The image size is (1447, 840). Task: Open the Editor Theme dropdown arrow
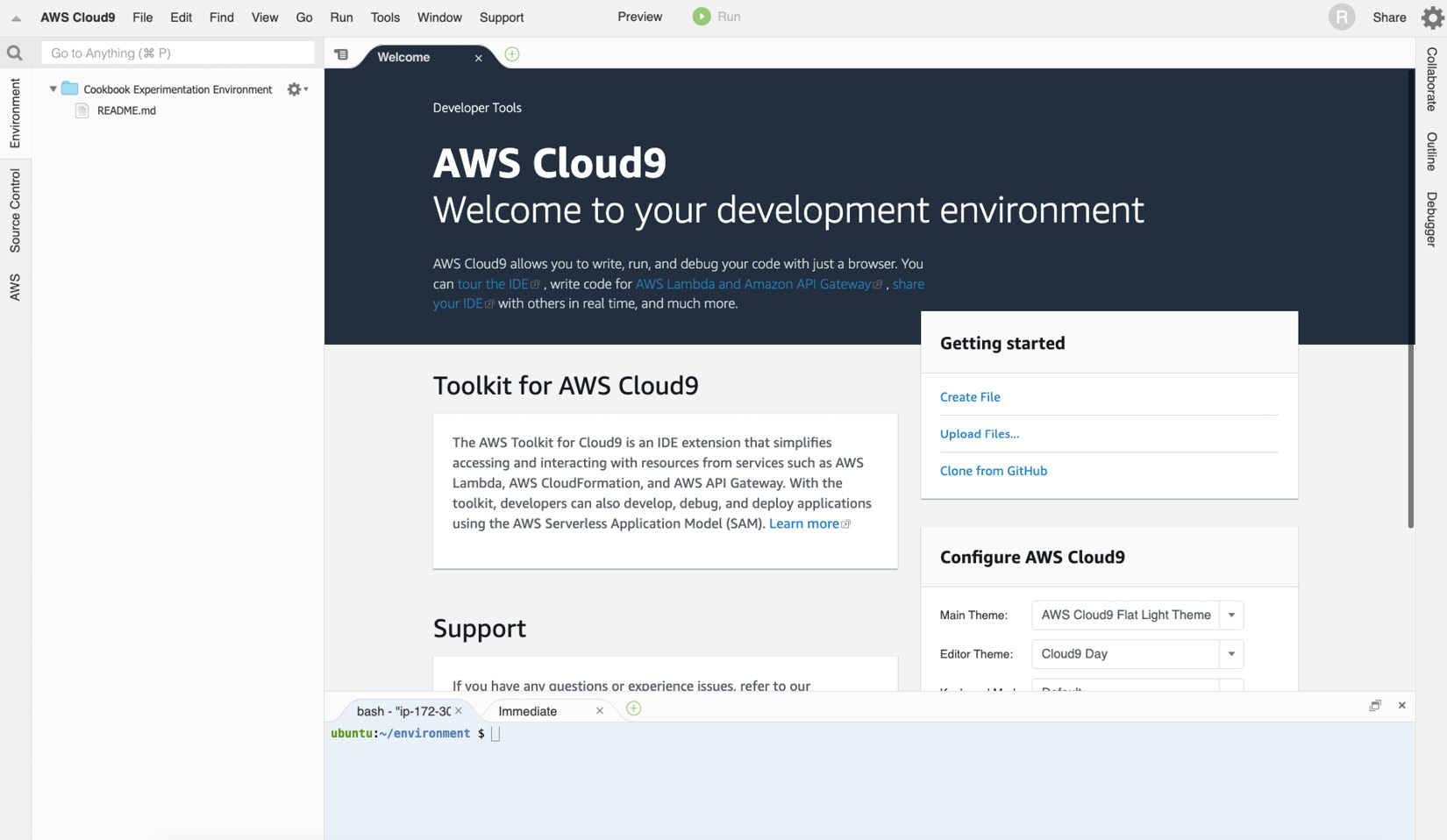[x=1231, y=654]
